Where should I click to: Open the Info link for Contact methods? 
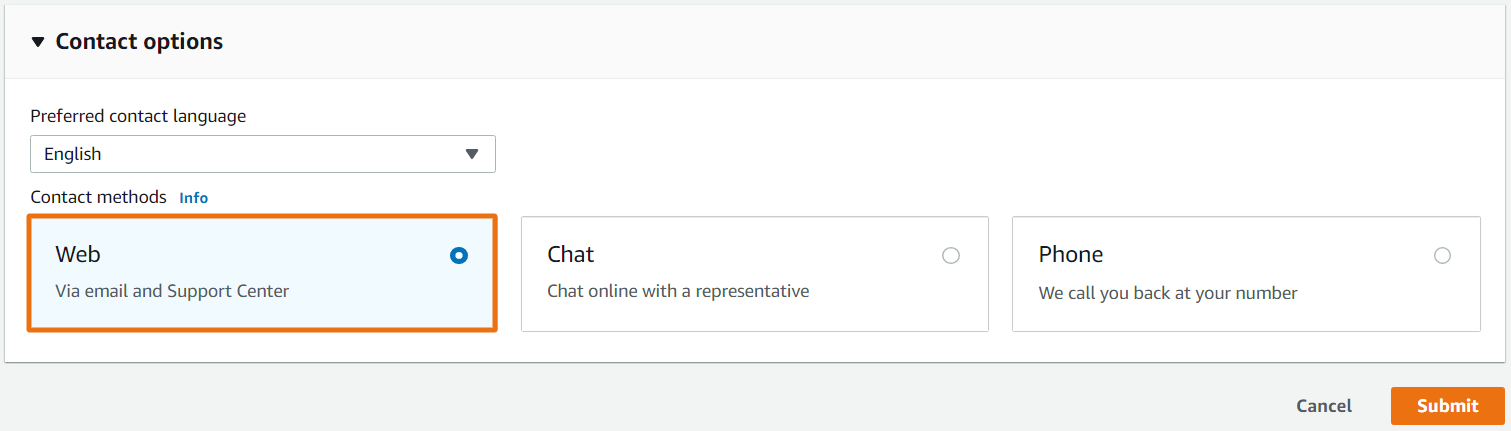click(x=193, y=198)
